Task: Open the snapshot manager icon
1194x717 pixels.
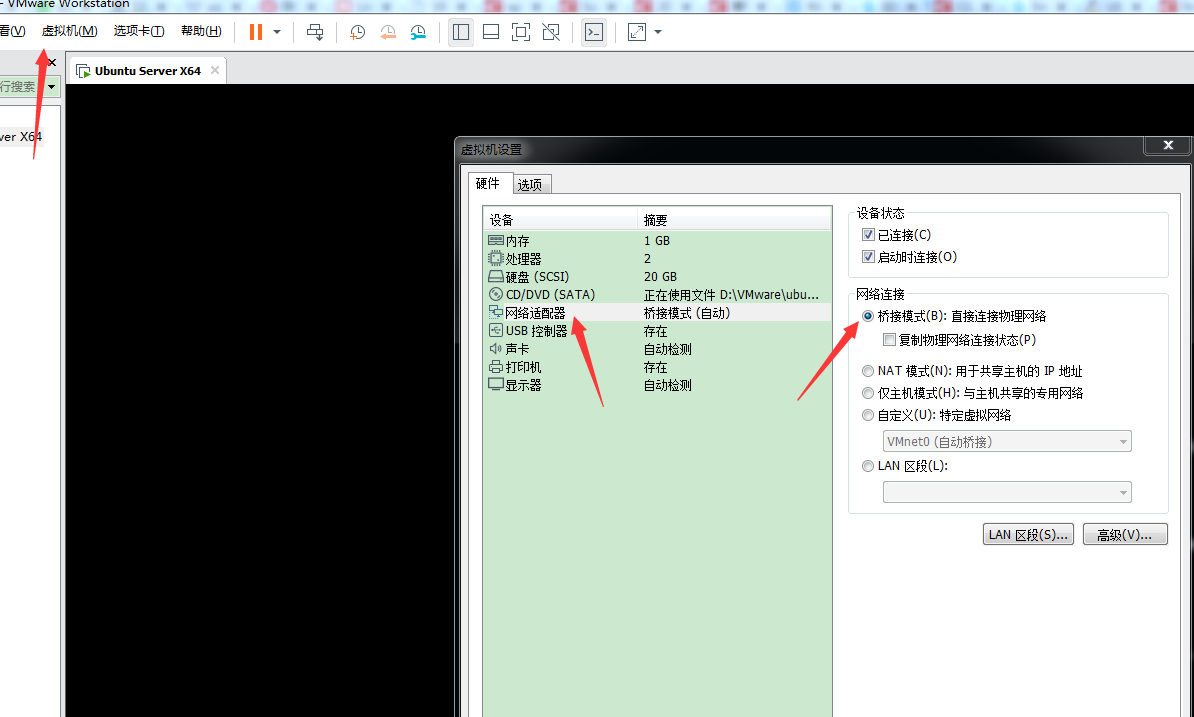Action: tap(418, 32)
